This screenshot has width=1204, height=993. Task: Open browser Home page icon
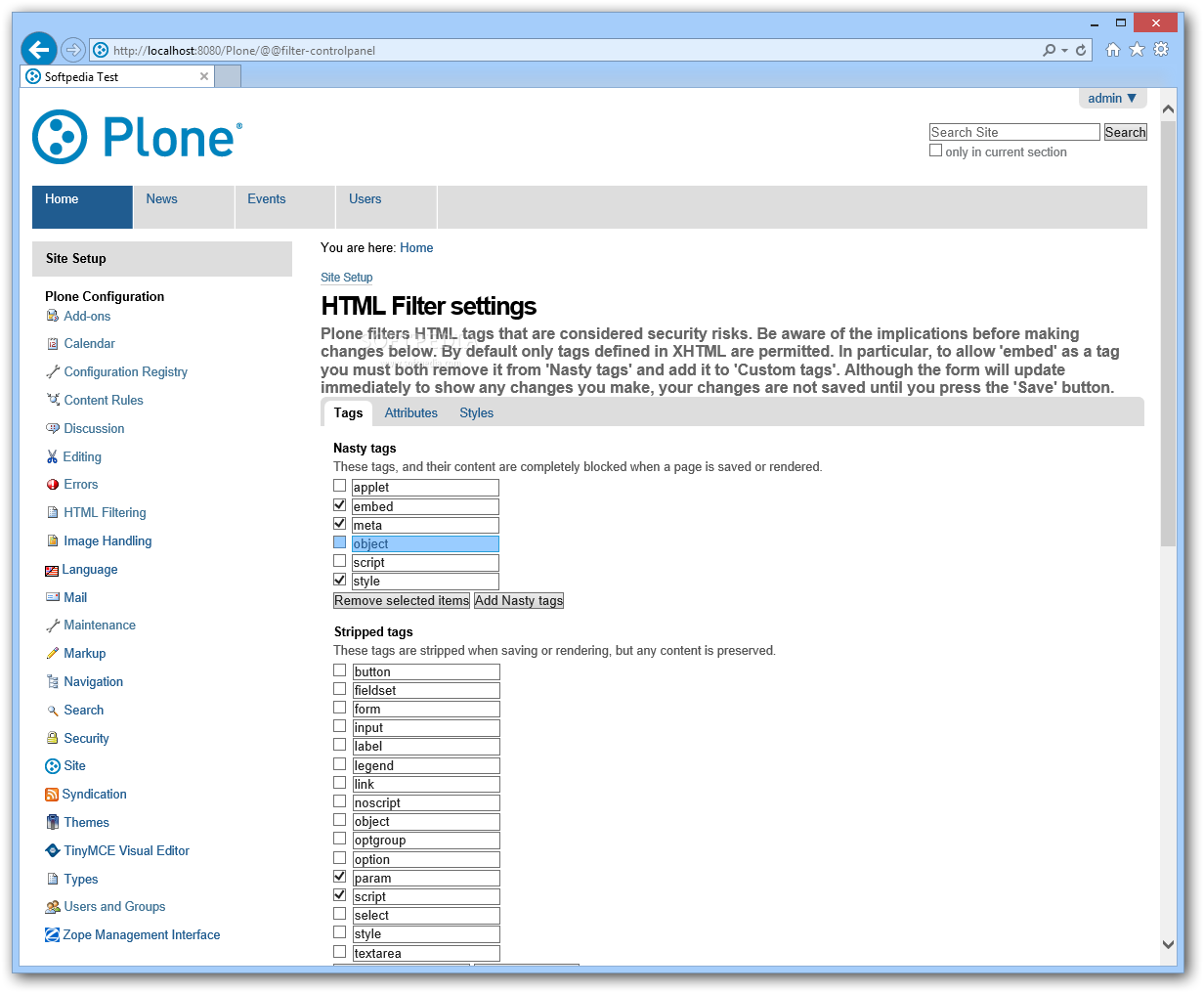1112,50
